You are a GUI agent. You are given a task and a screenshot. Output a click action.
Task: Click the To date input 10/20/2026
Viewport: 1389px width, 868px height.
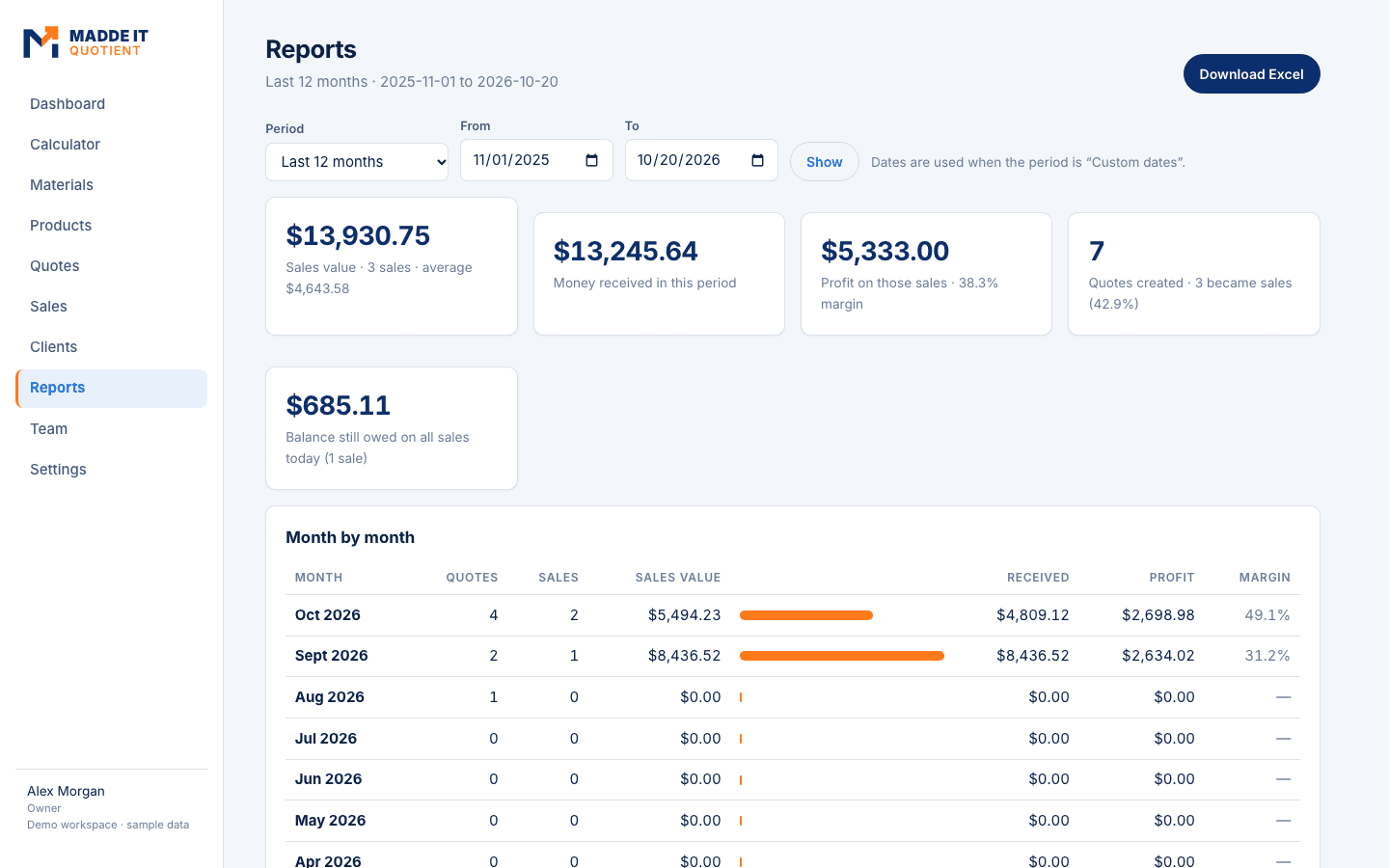pos(701,160)
